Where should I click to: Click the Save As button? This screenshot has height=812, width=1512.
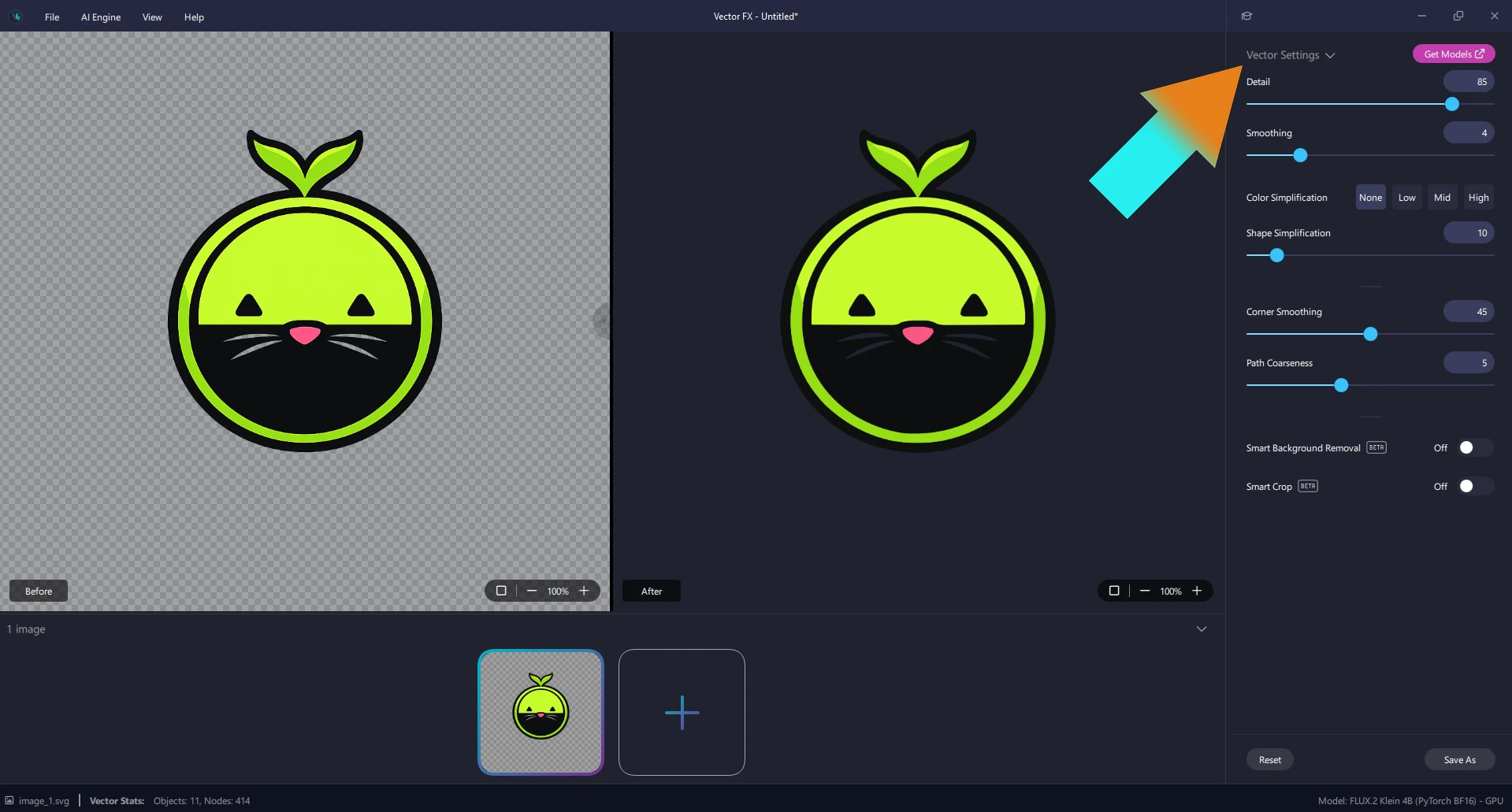[x=1459, y=759]
